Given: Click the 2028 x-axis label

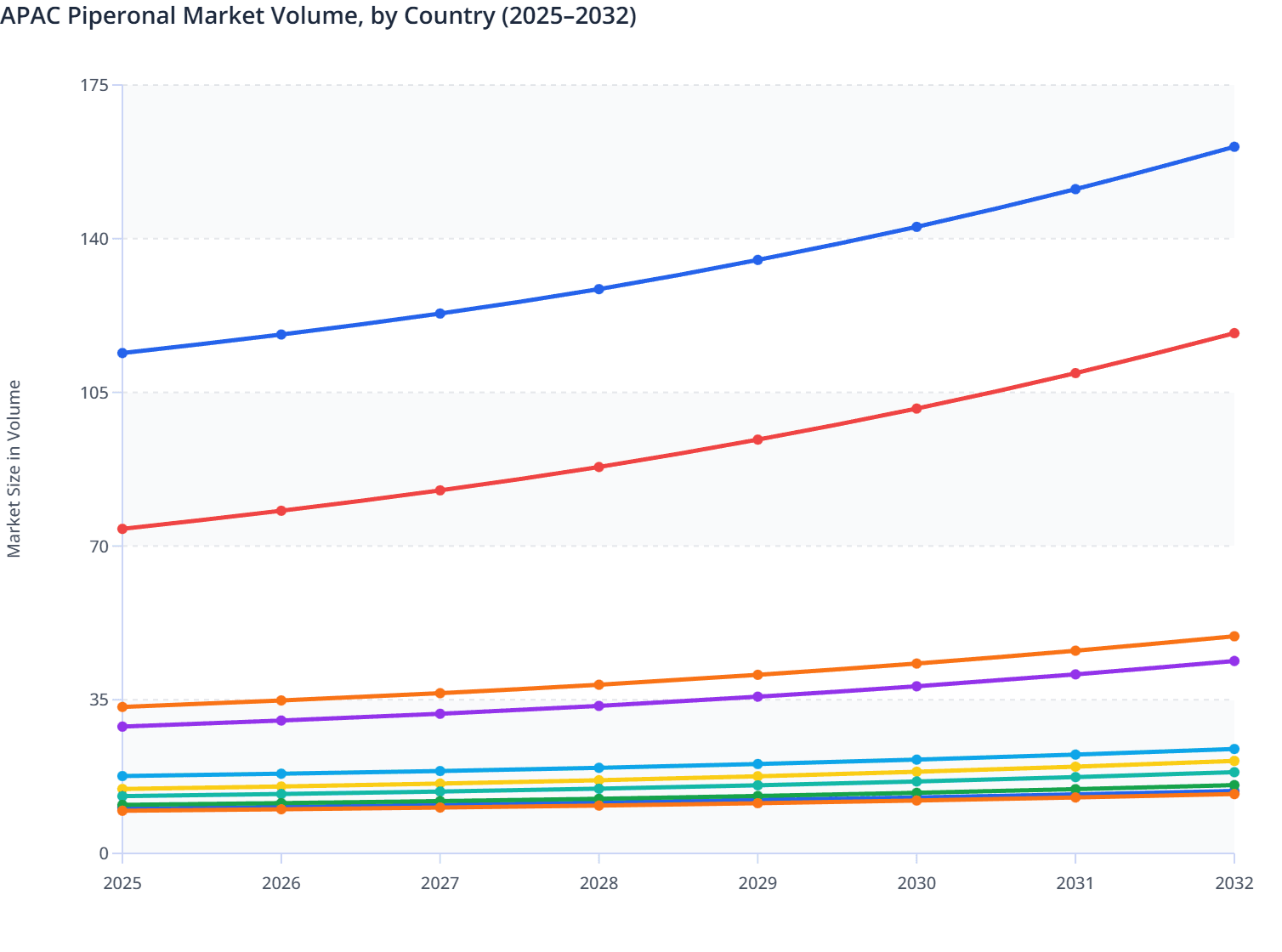Looking at the screenshot, I should click(598, 885).
